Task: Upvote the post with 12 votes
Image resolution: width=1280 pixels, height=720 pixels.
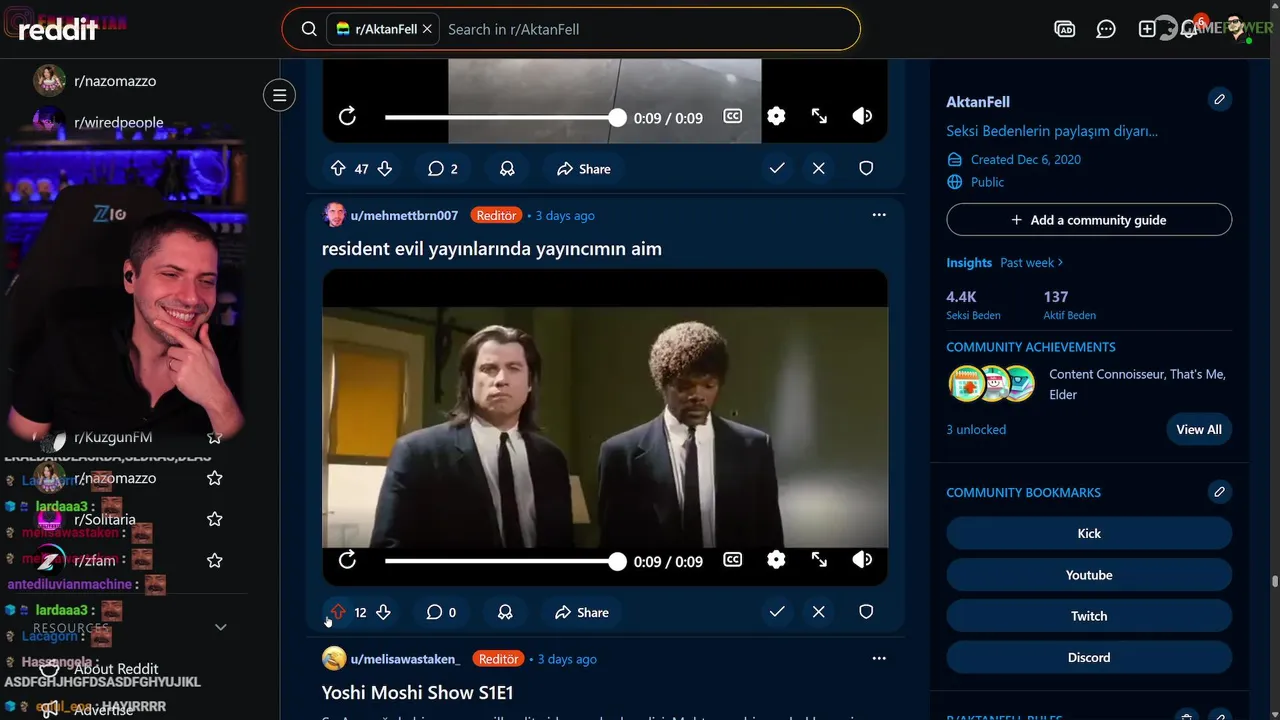Action: click(x=338, y=612)
